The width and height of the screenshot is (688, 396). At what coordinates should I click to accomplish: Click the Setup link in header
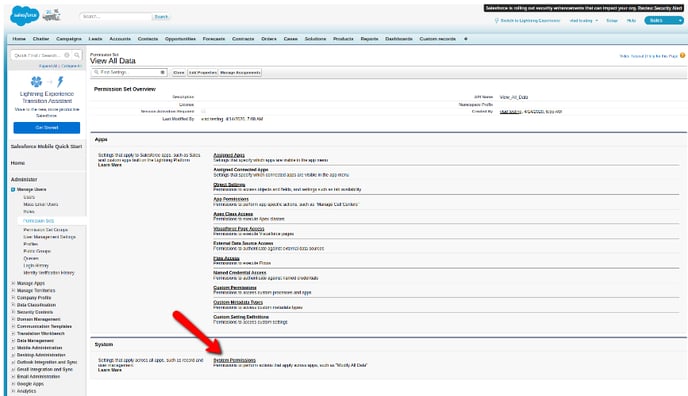612,21
